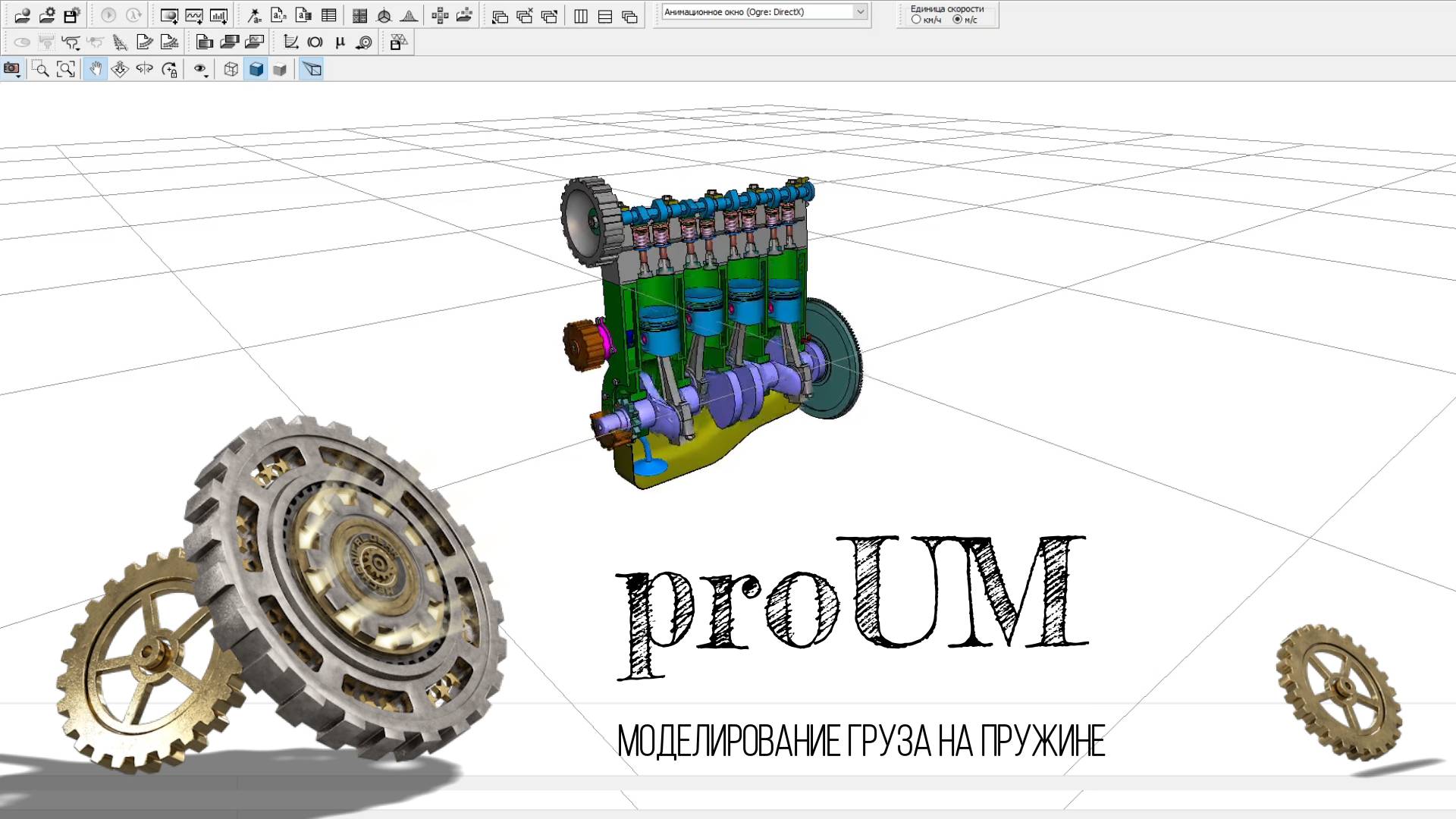The image size is (1456, 819).
Task: Open the eye visibility options dropdown
Action: coord(206,76)
